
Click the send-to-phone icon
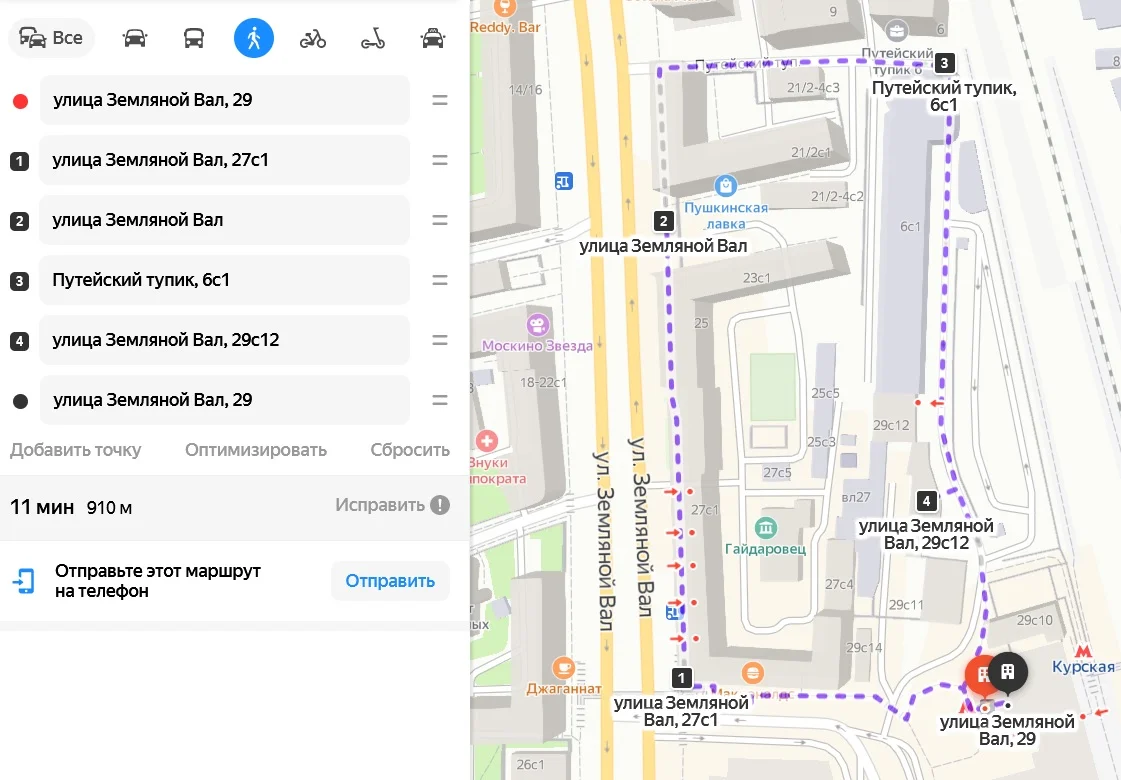[24, 581]
